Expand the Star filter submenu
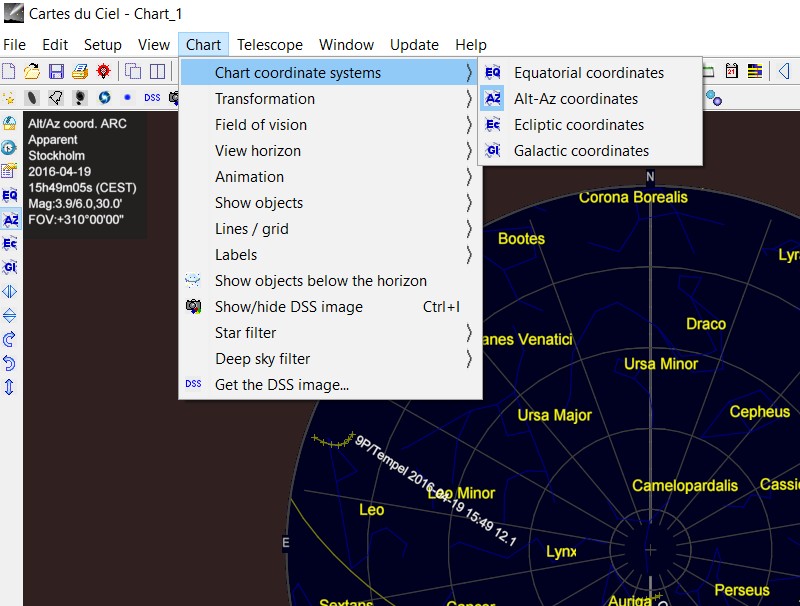This screenshot has width=800, height=606. (329, 333)
